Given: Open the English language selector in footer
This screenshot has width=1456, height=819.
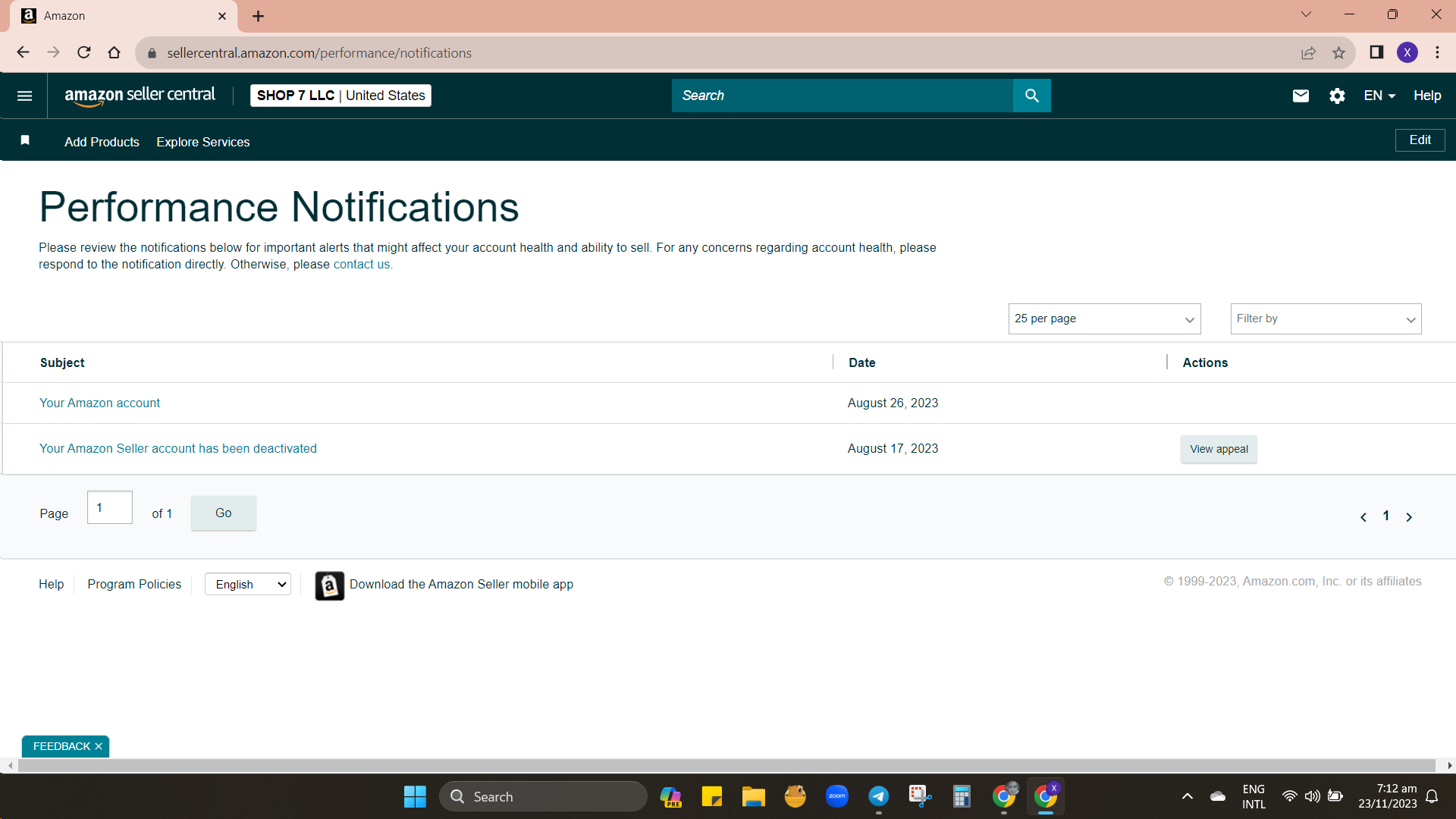Looking at the screenshot, I should [248, 585].
